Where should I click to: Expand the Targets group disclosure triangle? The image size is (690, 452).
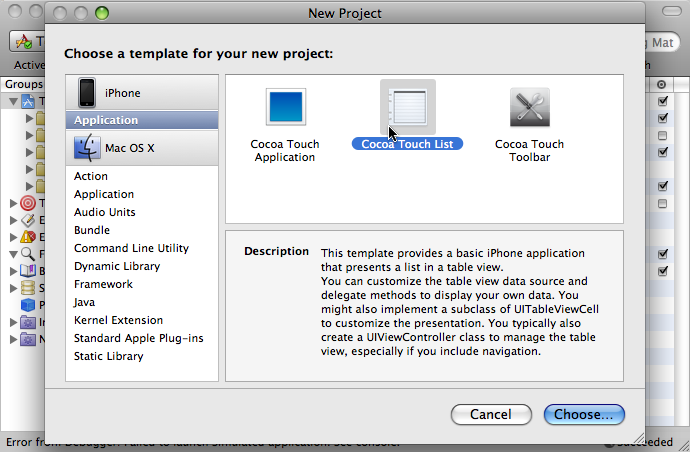point(13,203)
